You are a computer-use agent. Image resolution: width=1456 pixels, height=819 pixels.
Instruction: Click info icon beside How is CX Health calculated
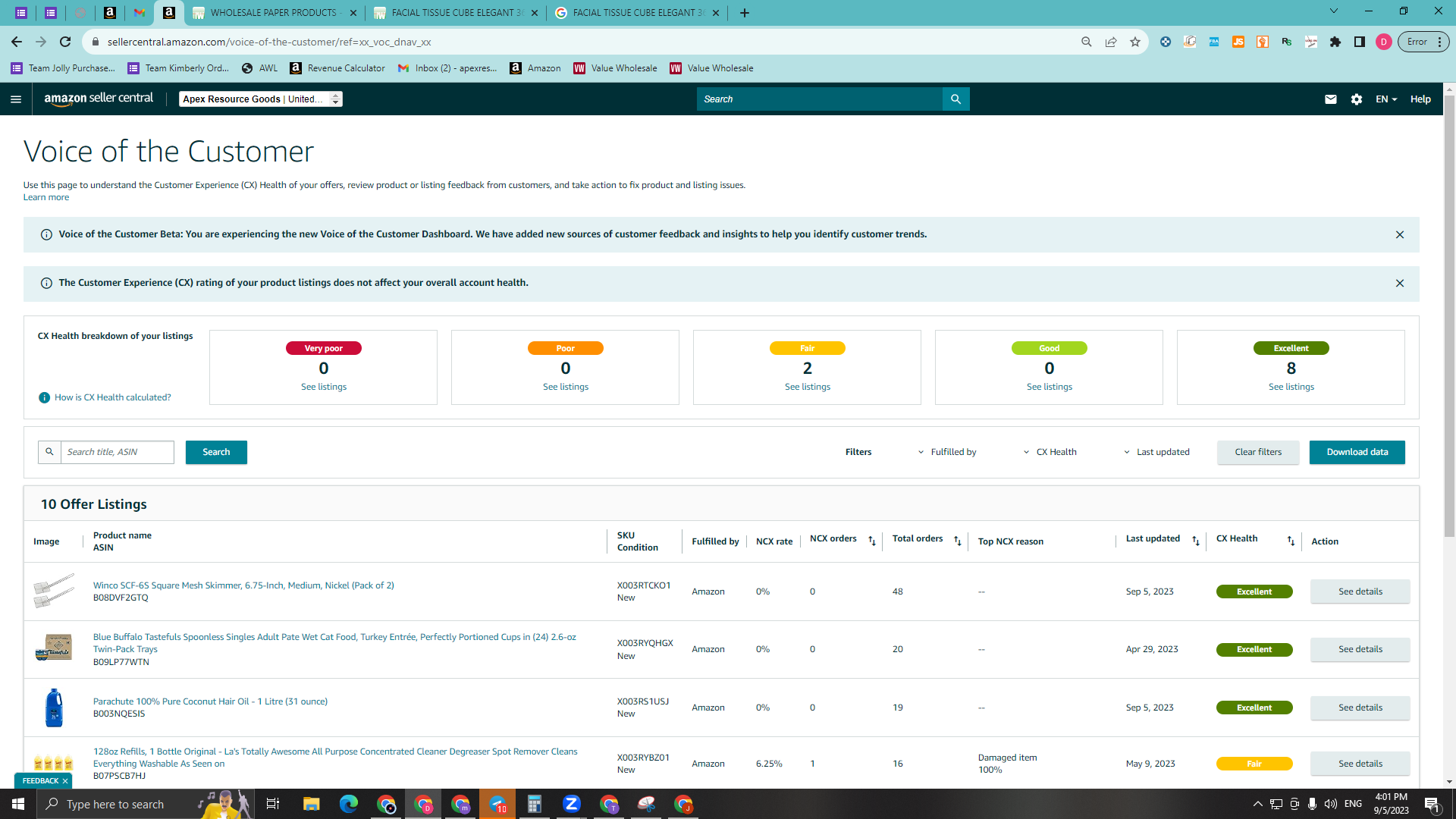44,397
